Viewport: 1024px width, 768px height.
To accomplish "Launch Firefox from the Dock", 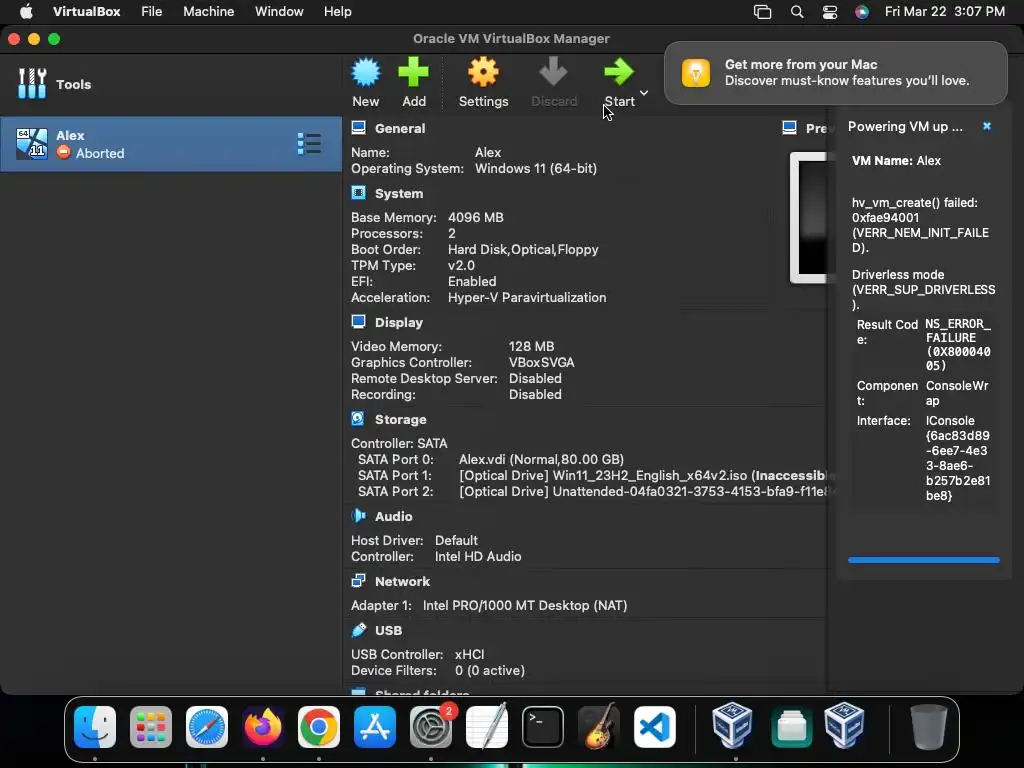I will [x=263, y=726].
